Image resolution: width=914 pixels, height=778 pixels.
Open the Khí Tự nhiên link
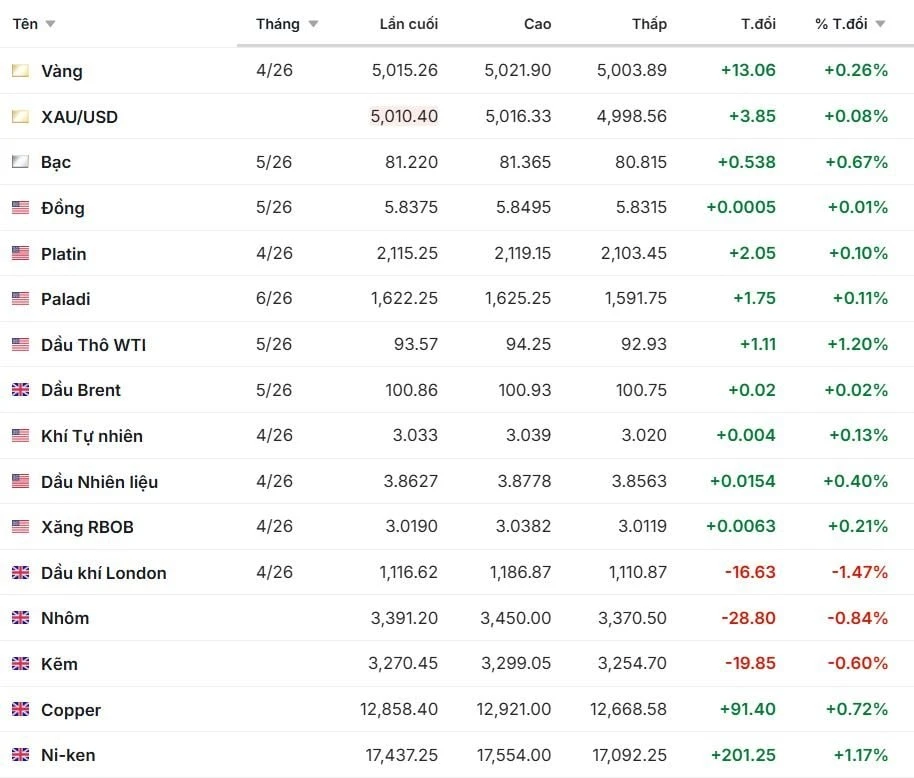click(92, 436)
